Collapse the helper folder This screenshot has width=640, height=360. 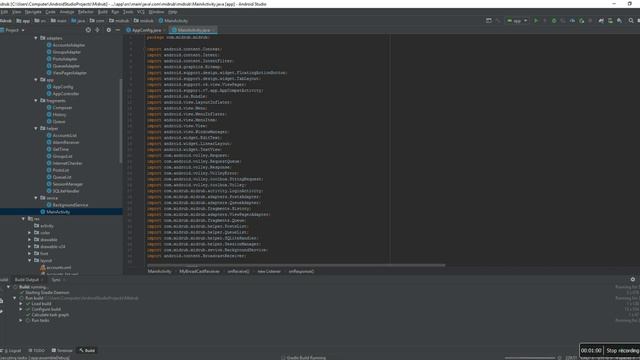[36, 128]
